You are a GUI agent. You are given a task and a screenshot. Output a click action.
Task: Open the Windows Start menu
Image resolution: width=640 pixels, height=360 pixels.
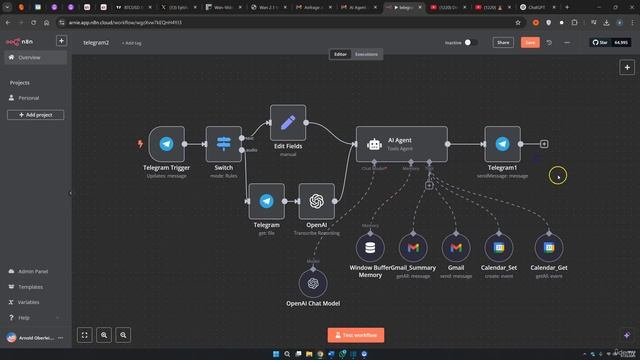pyautogui.click(x=276, y=354)
